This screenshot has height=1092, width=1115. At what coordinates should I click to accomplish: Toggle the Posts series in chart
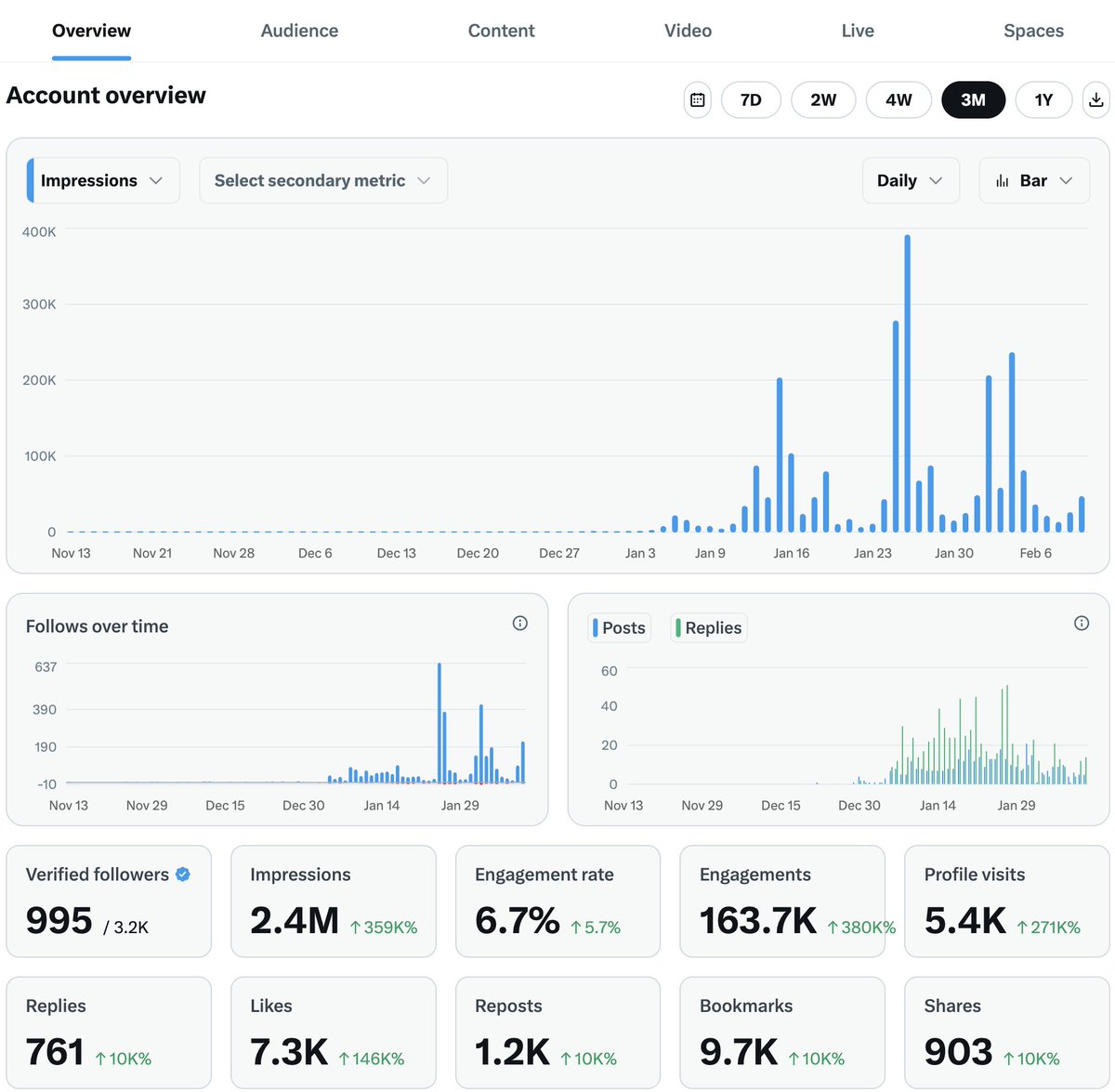click(x=619, y=628)
